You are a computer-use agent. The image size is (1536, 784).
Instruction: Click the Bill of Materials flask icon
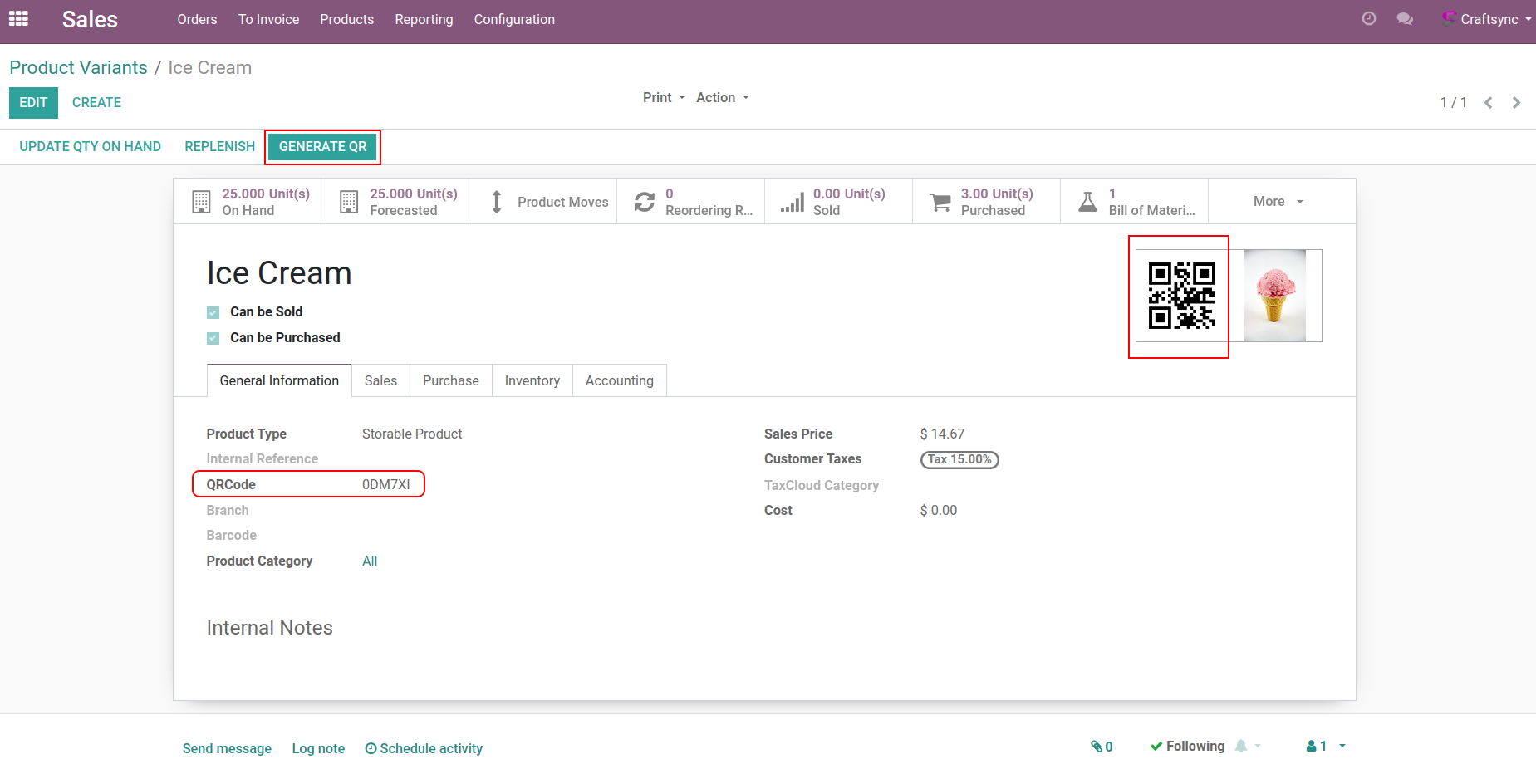[x=1087, y=202]
